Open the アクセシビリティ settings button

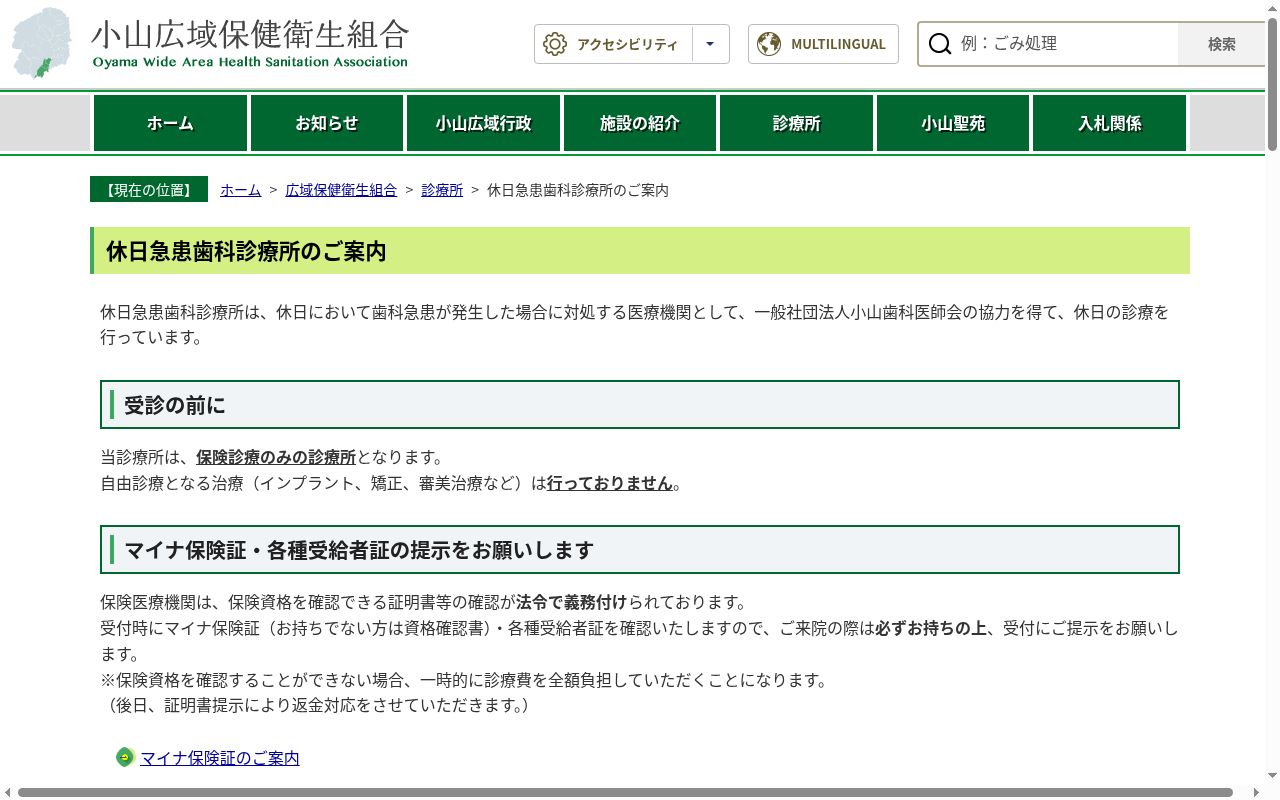[x=613, y=44]
